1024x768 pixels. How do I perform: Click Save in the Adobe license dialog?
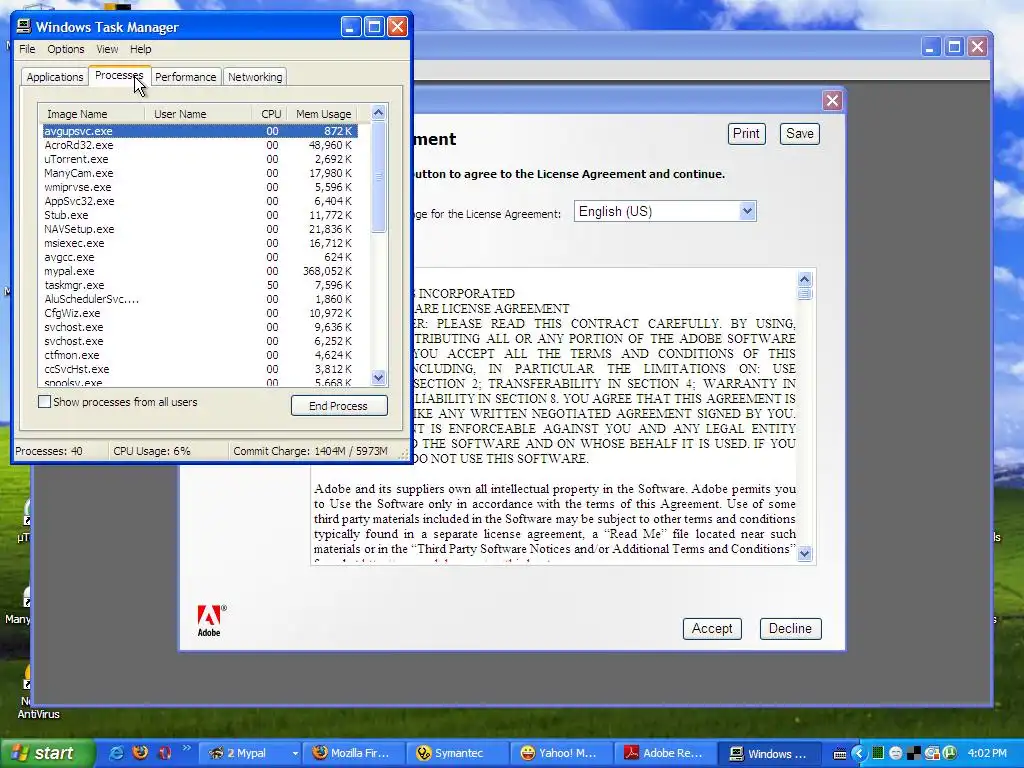799,134
